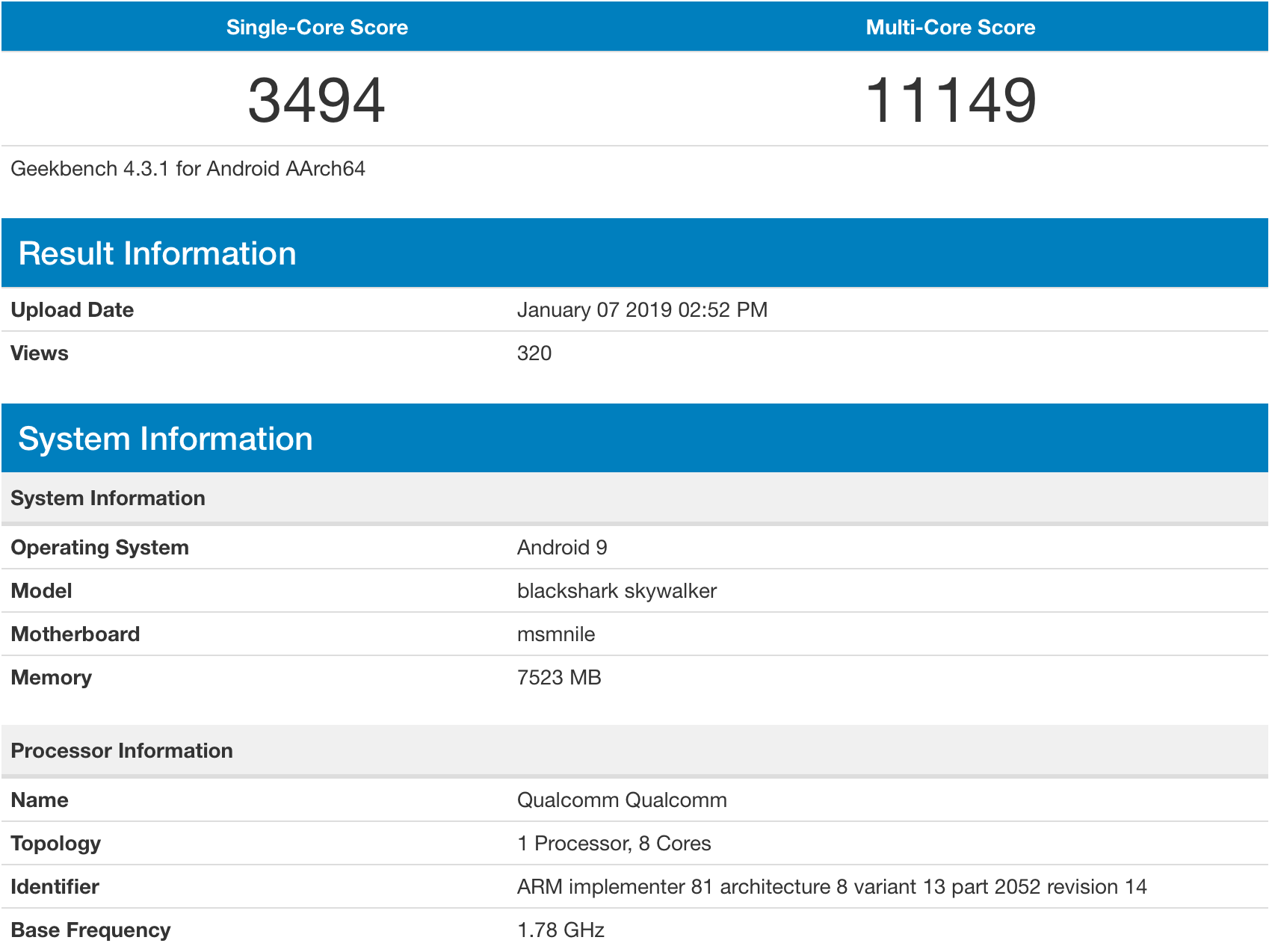
Task: Click the upload date January 07 2019 value
Action: pos(642,310)
